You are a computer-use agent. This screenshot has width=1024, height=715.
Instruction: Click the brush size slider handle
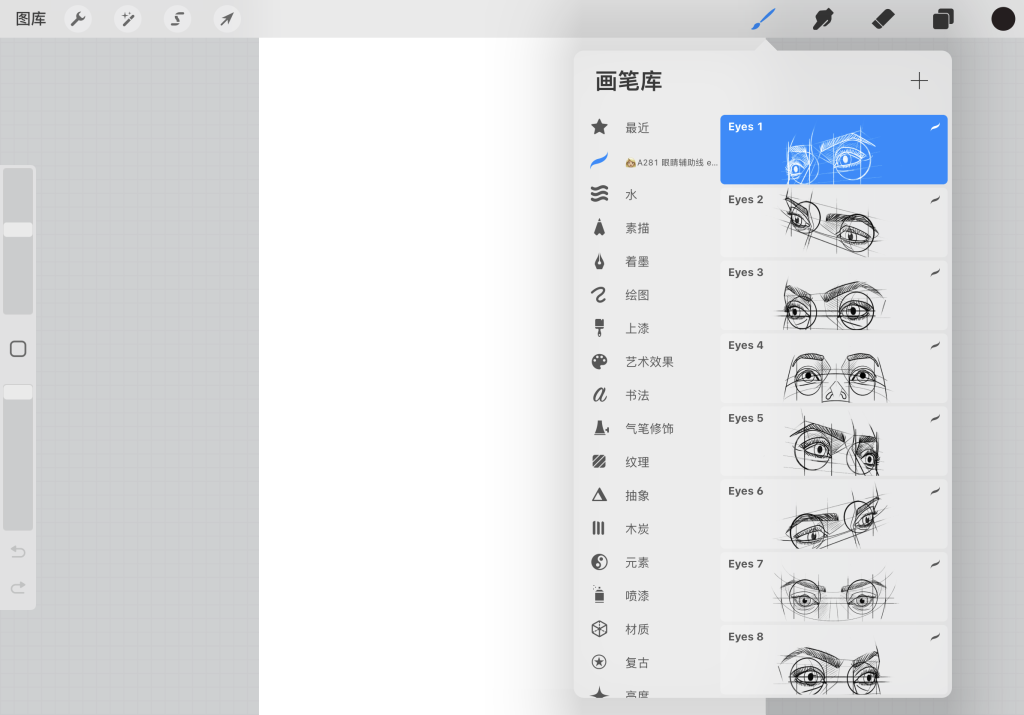(x=18, y=230)
